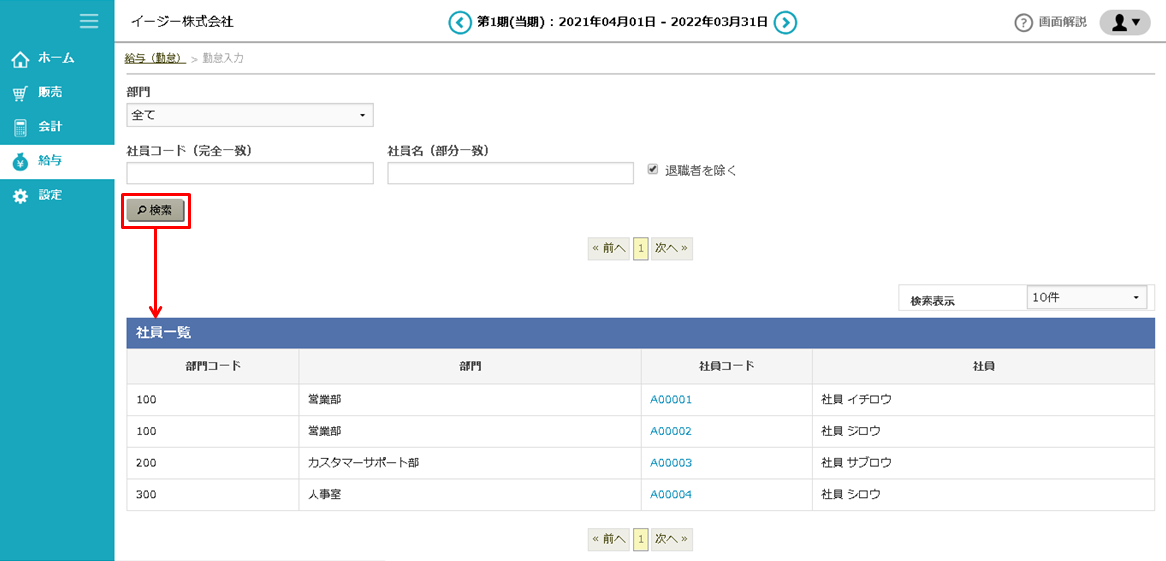Click the gear Settings icon in sidebar
This screenshot has width=1166, height=561.
coord(20,196)
